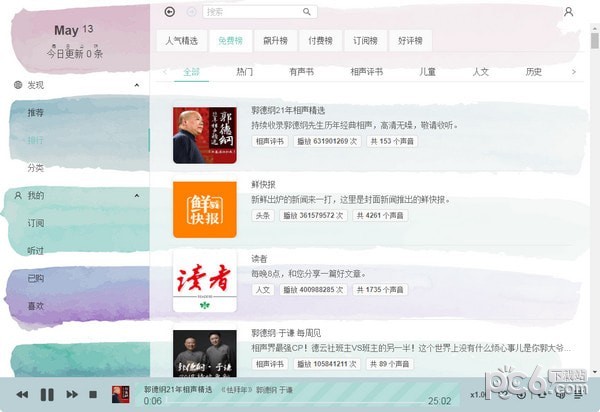Open 喜欢 in the sidebar
Screen dimensions: 600x412
tap(36, 306)
